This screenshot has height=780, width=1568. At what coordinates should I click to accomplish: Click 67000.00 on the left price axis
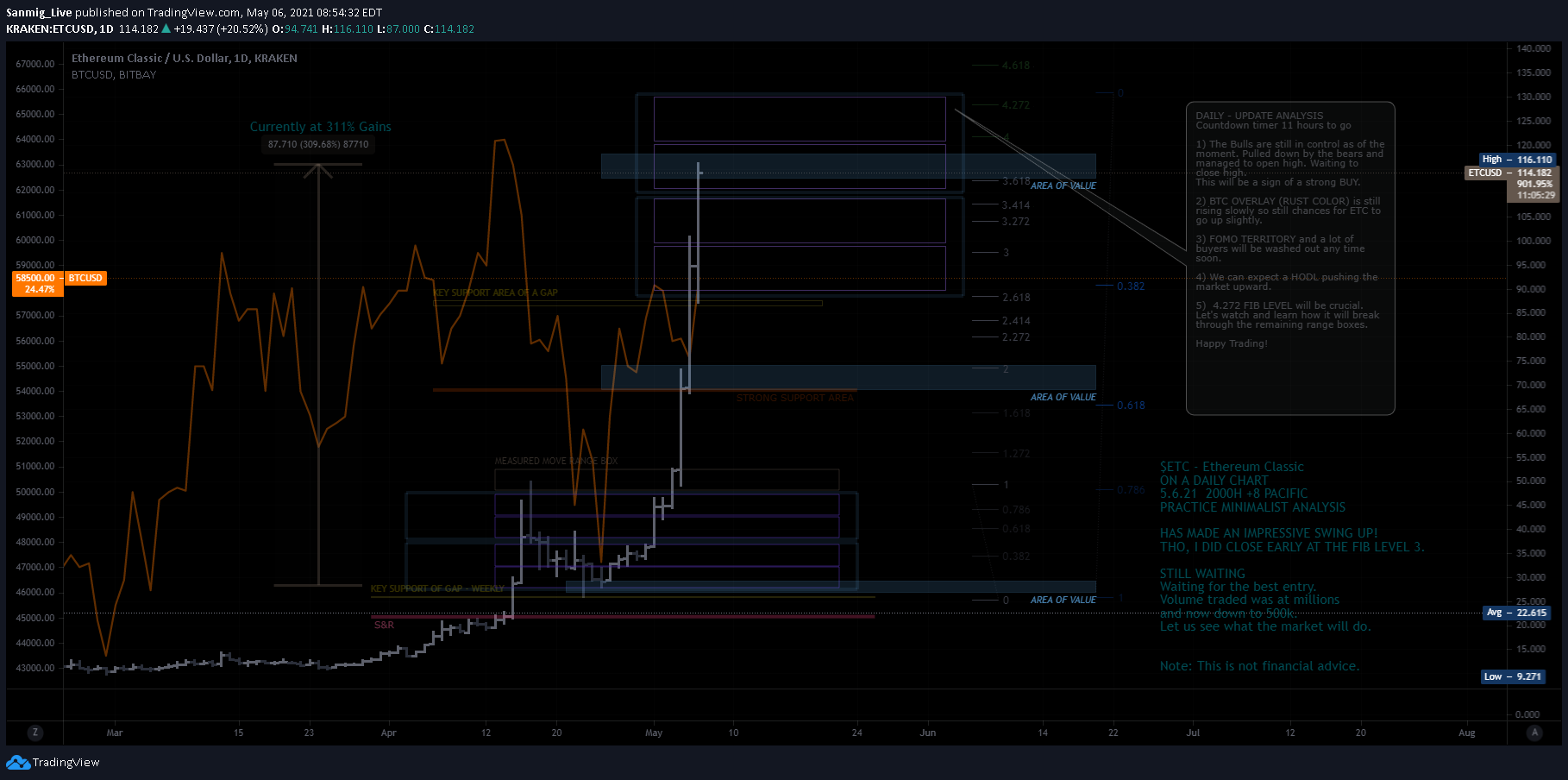coord(35,64)
